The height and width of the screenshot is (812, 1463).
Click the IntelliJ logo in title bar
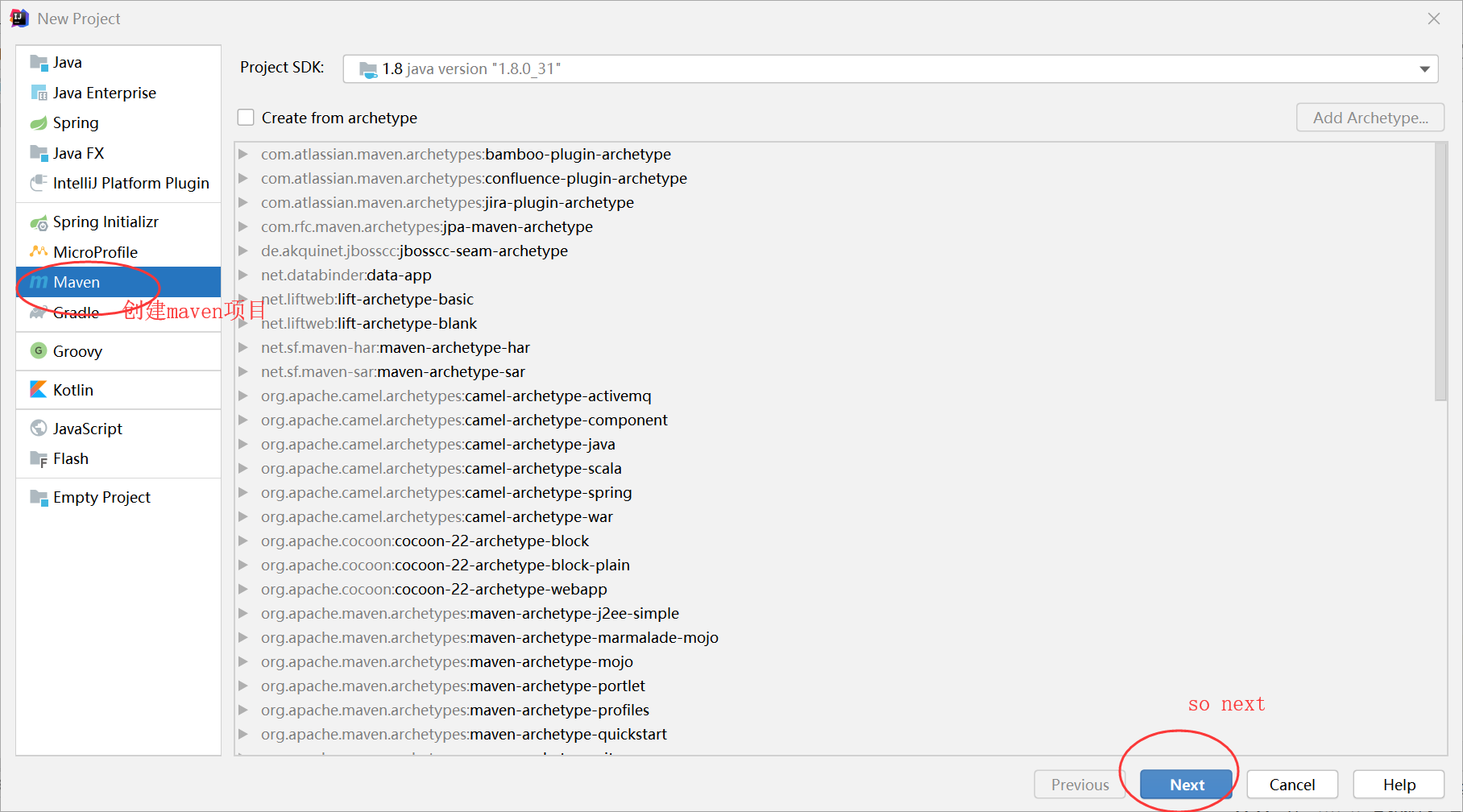(x=19, y=19)
